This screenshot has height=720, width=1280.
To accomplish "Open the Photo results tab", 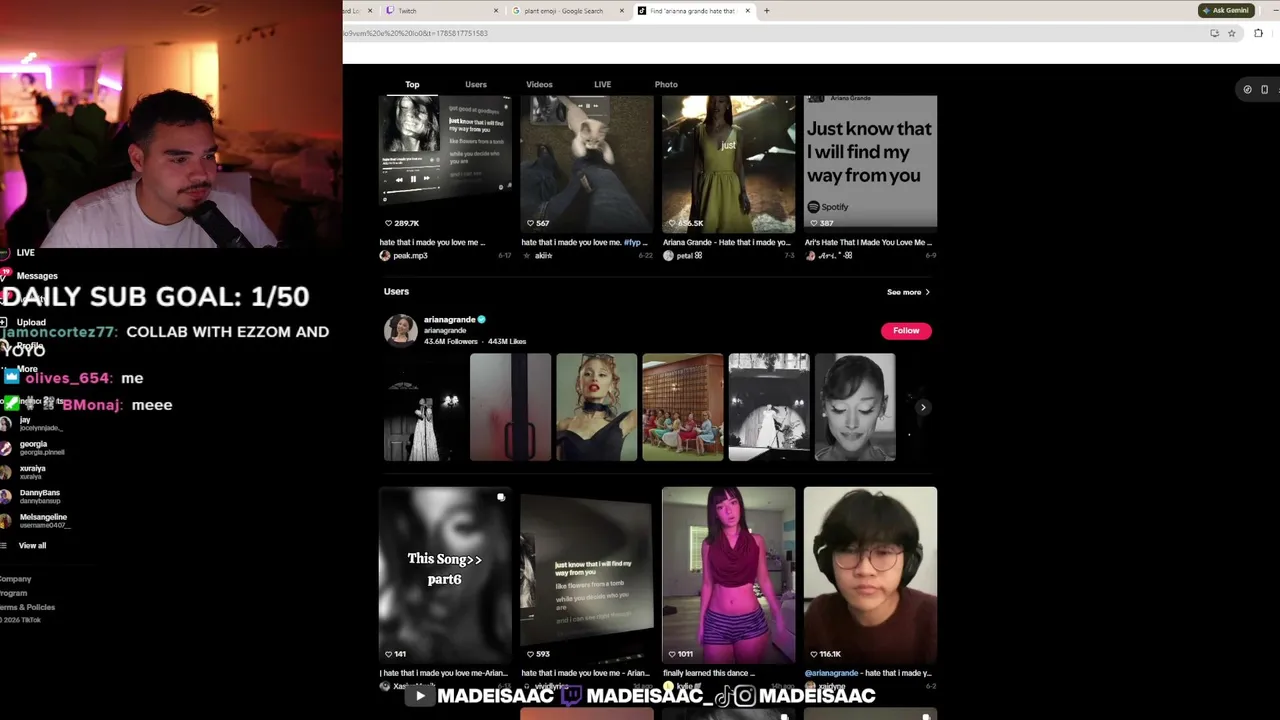I will point(666,85).
